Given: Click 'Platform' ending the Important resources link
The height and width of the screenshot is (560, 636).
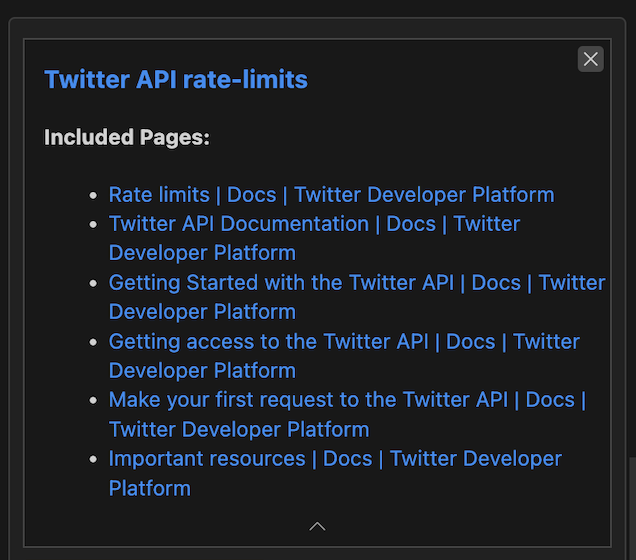Looking at the screenshot, I should 150,488.
